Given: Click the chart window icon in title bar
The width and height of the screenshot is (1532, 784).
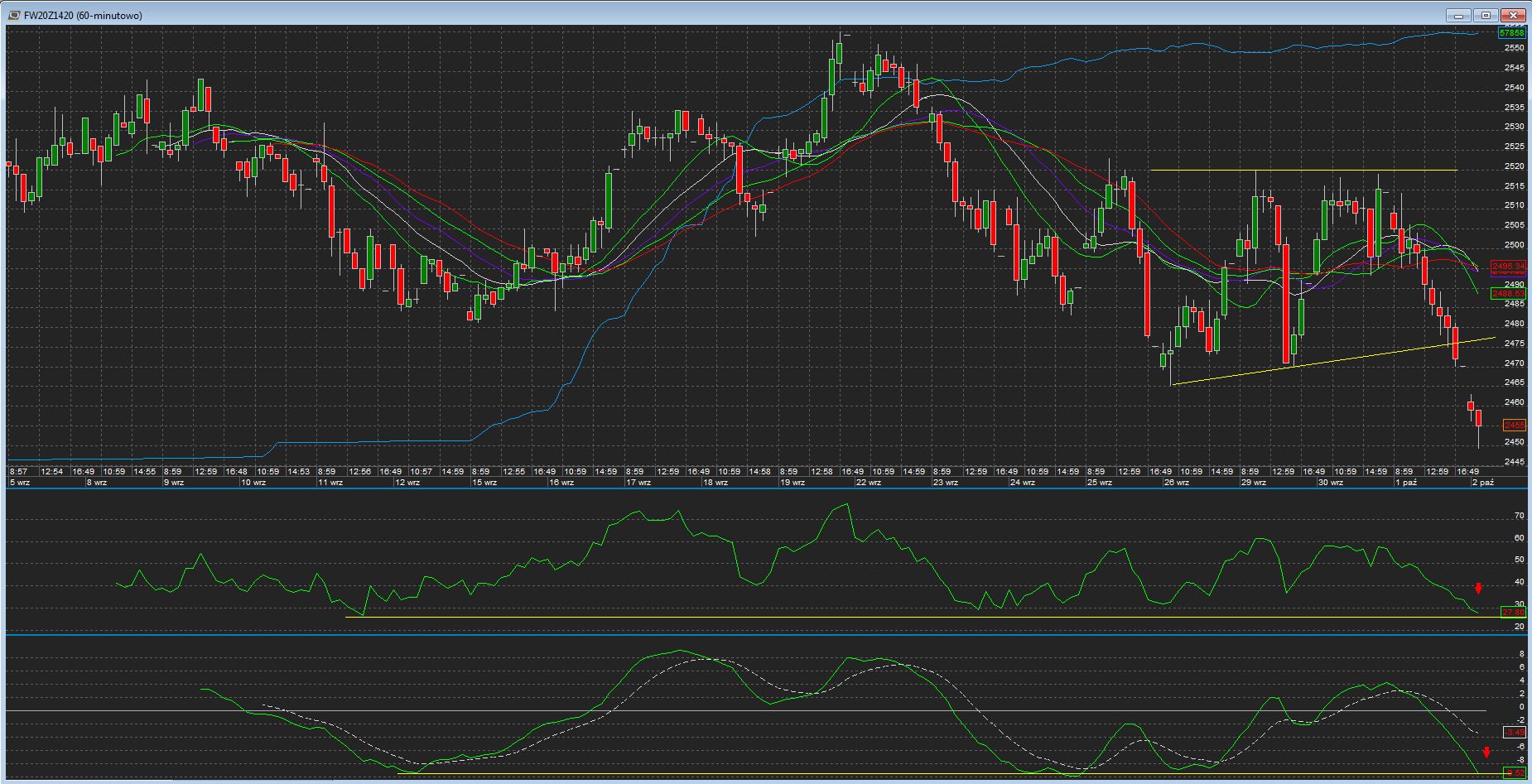Looking at the screenshot, I should tap(14, 15).
